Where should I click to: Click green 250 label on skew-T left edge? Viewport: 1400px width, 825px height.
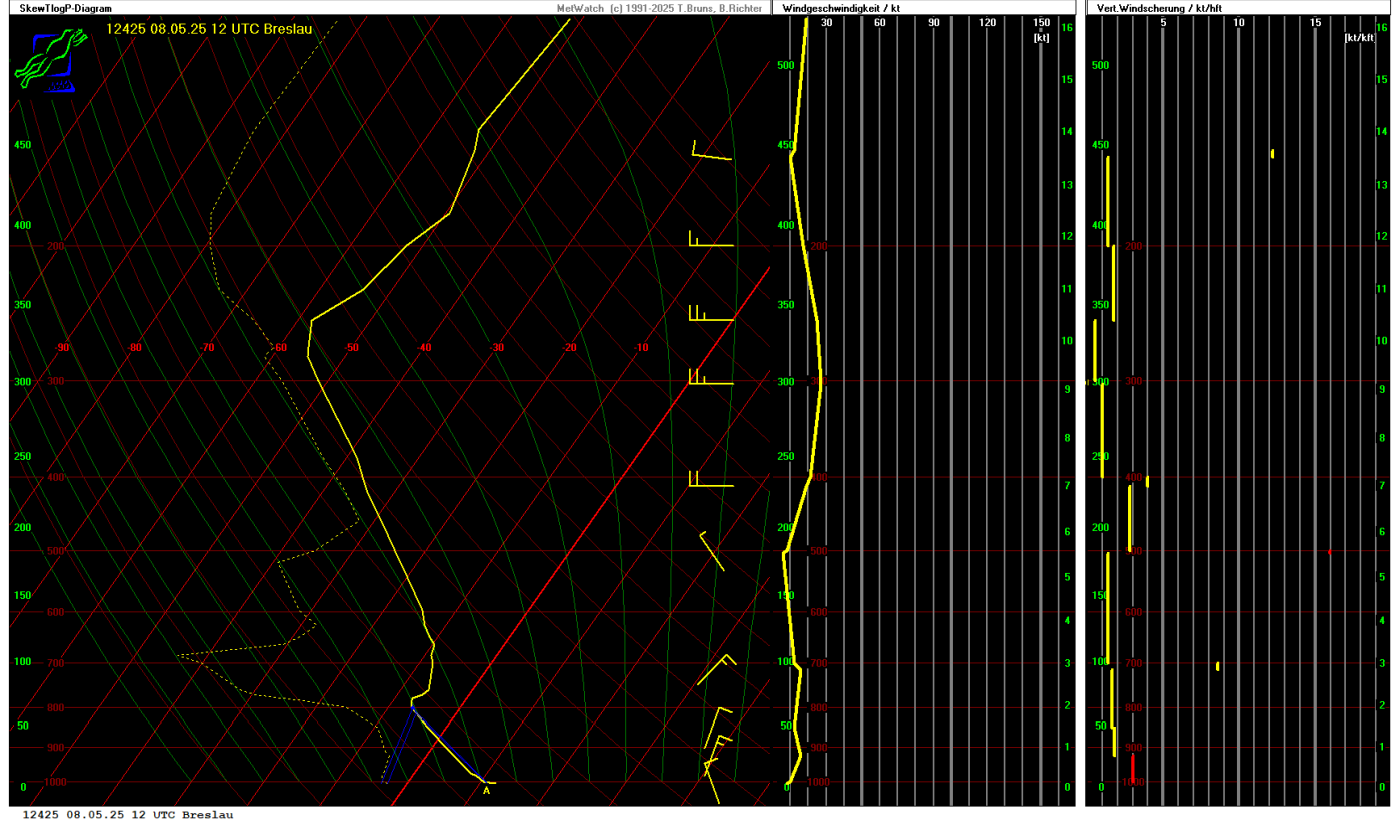(22, 457)
